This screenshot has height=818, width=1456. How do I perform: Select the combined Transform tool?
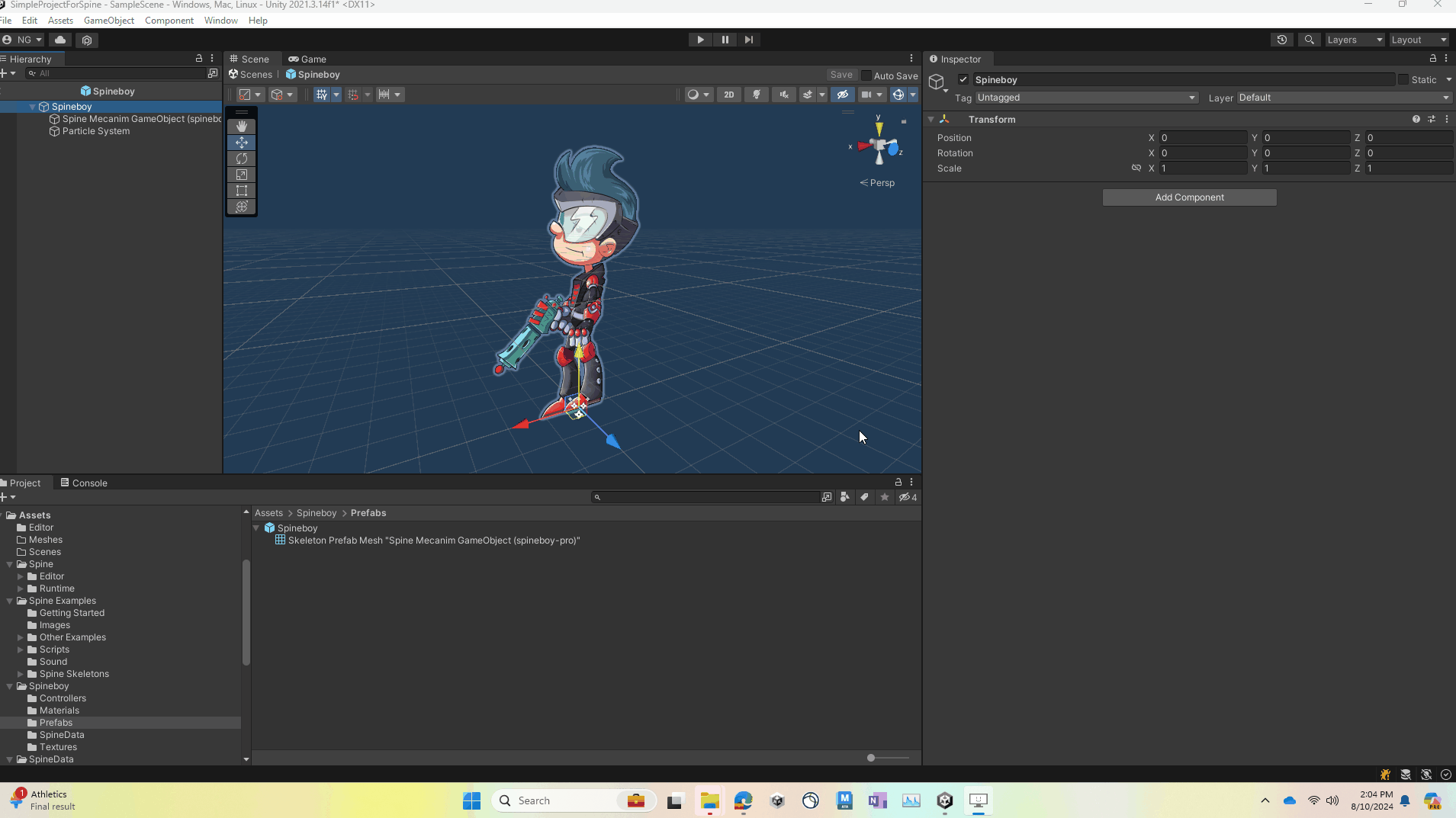coord(242,207)
